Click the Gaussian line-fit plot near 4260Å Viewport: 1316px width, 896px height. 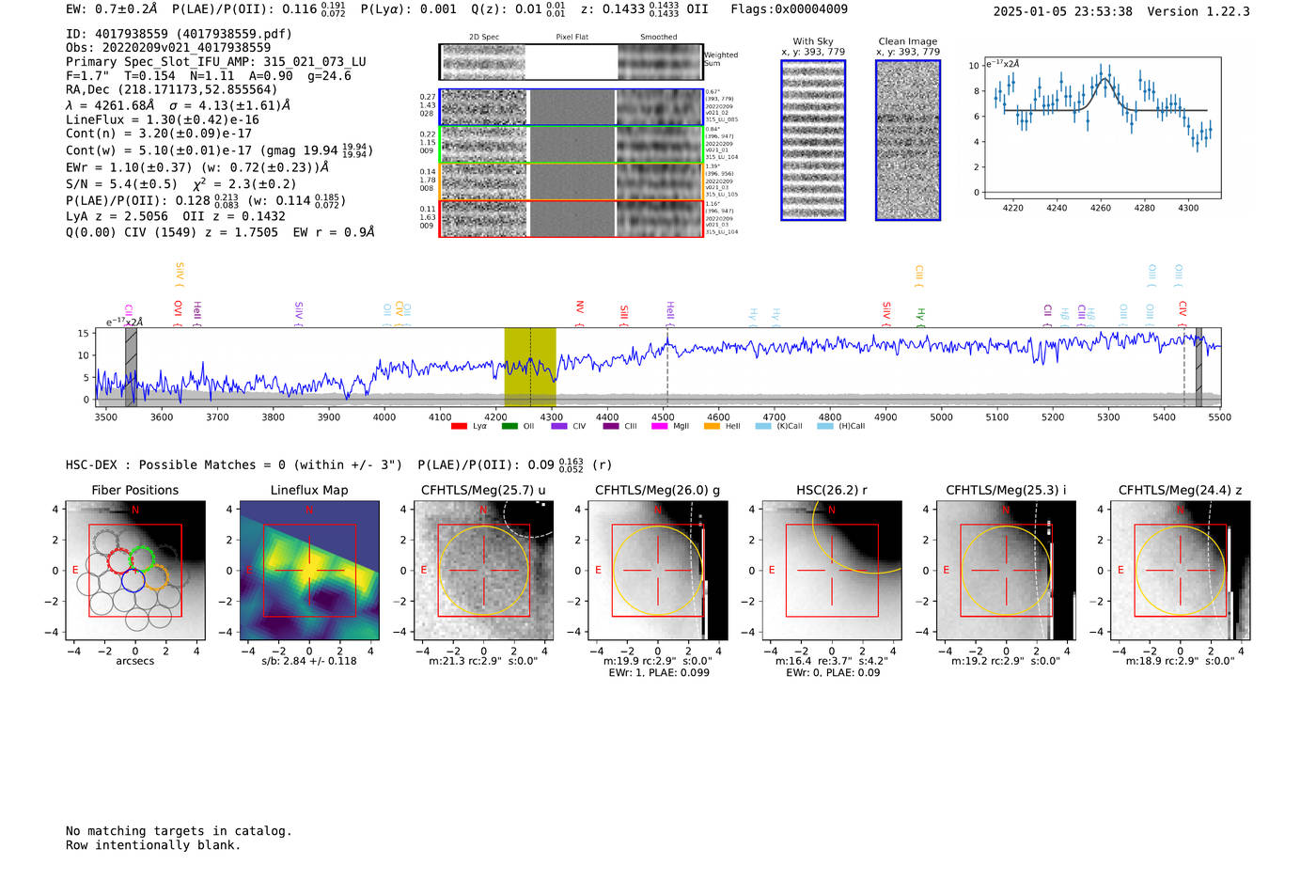(x=1102, y=128)
